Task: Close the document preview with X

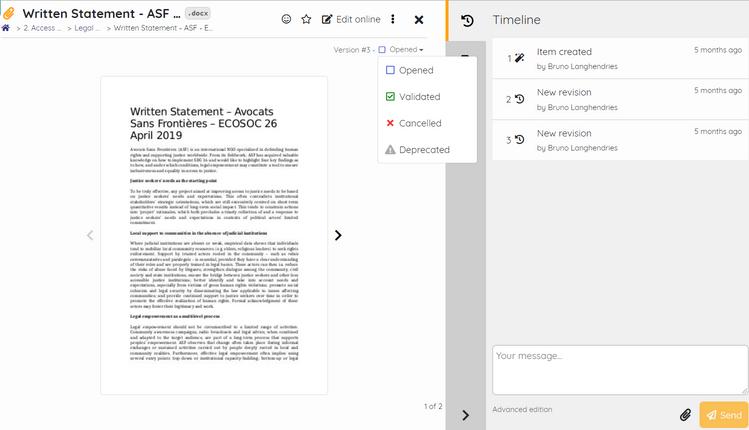Action: pos(419,20)
